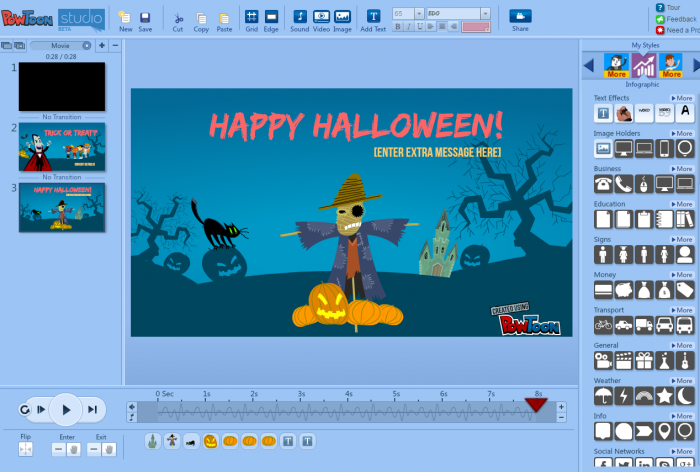Open the Video import icon
Screen dimensions: 700x472
click(x=321, y=21)
